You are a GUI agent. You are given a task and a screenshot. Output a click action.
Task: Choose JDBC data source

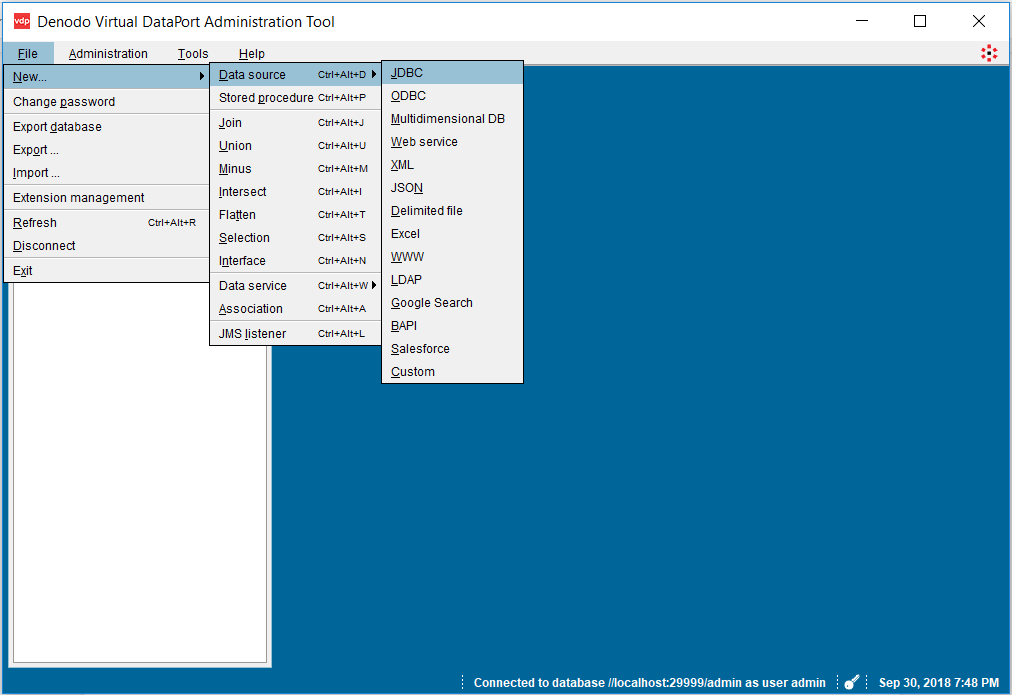point(452,73)
